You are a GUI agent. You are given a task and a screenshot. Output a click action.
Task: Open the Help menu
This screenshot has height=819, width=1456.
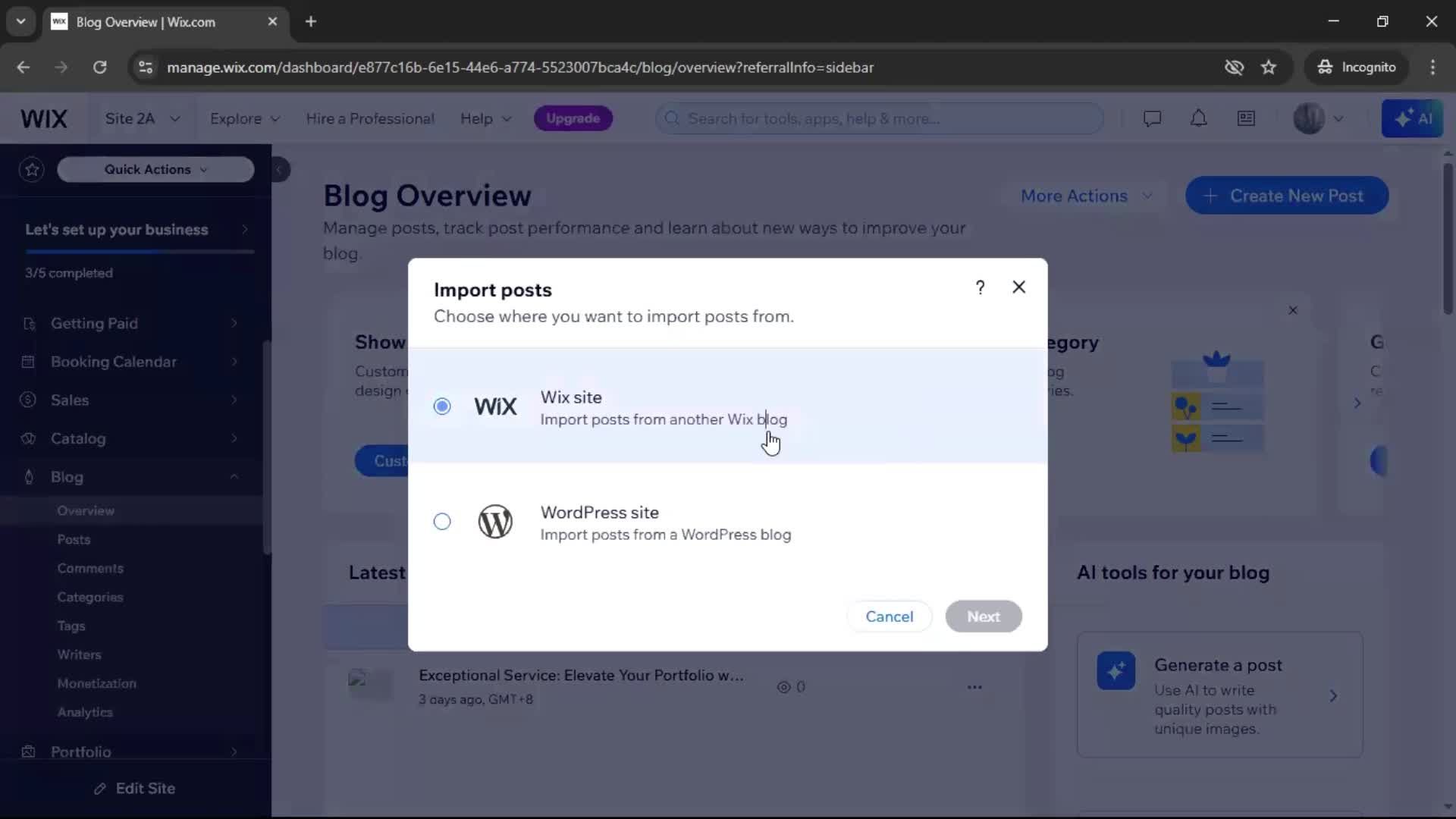(x=485, y=118)
